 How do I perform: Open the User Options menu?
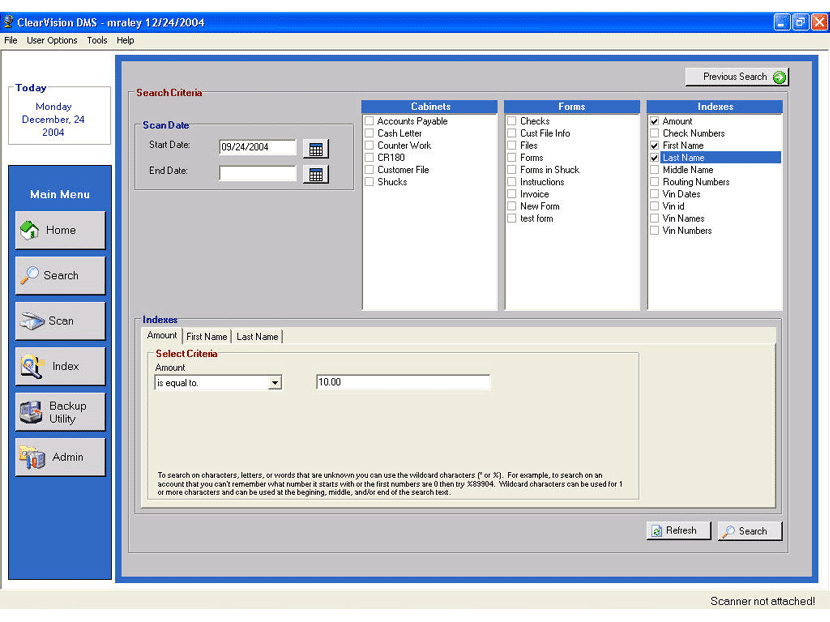pos(52,41)
